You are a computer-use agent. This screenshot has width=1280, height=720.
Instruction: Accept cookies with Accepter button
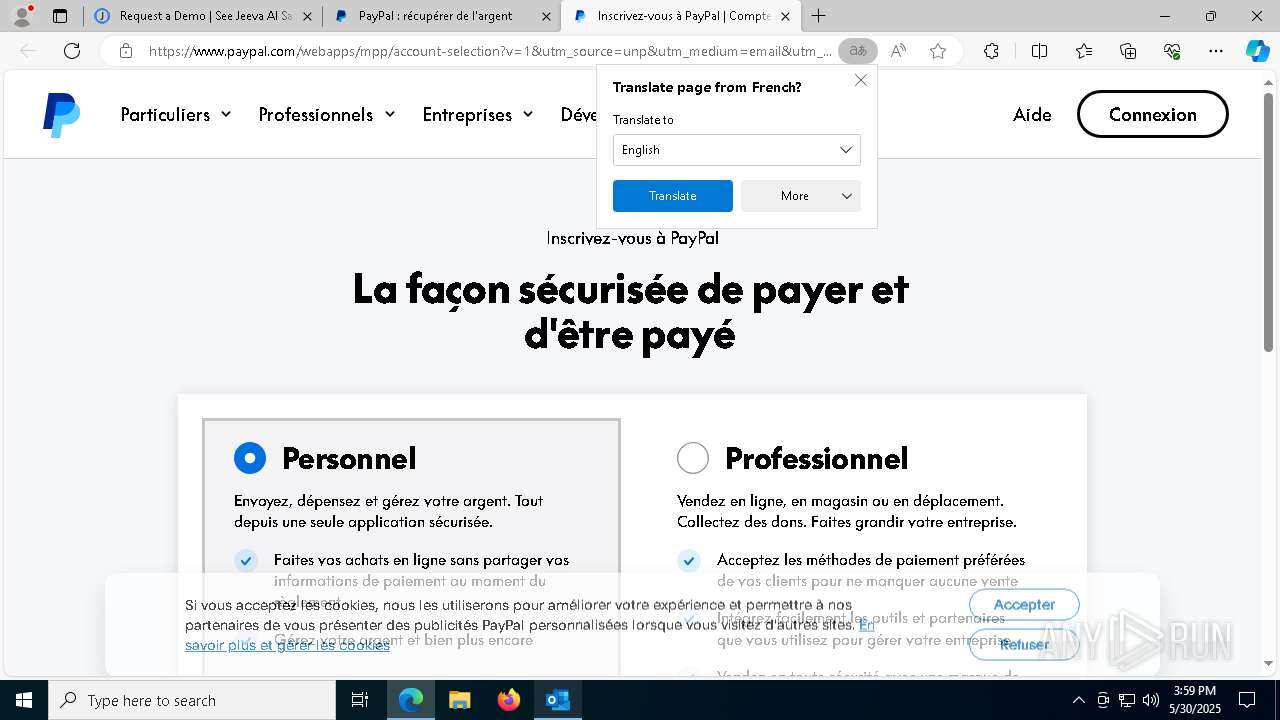[x=1024, y=604]
